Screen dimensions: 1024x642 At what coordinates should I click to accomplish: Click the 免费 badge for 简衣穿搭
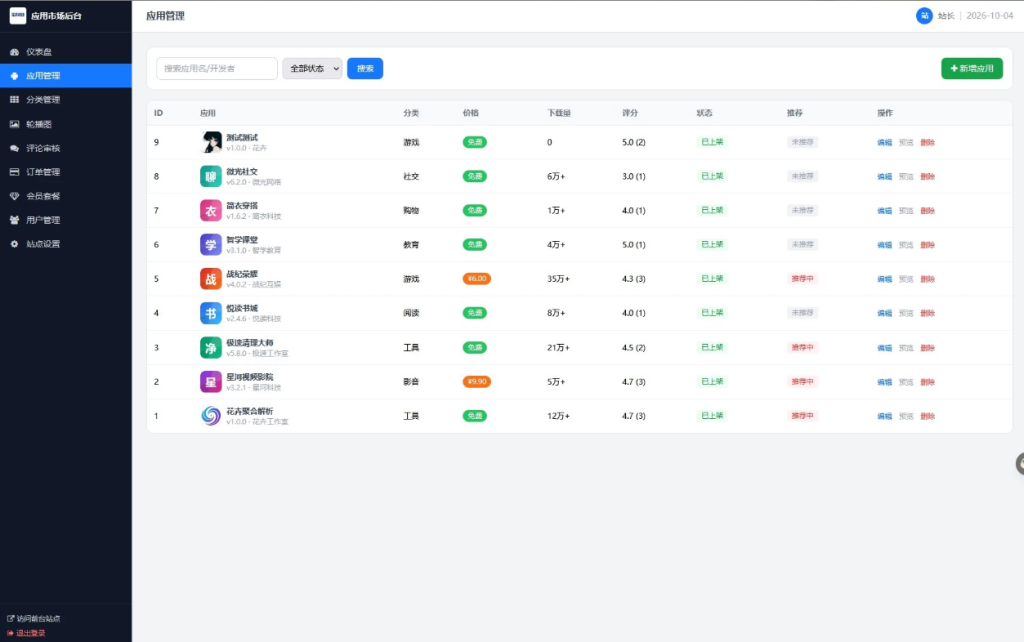pos(475,210)
